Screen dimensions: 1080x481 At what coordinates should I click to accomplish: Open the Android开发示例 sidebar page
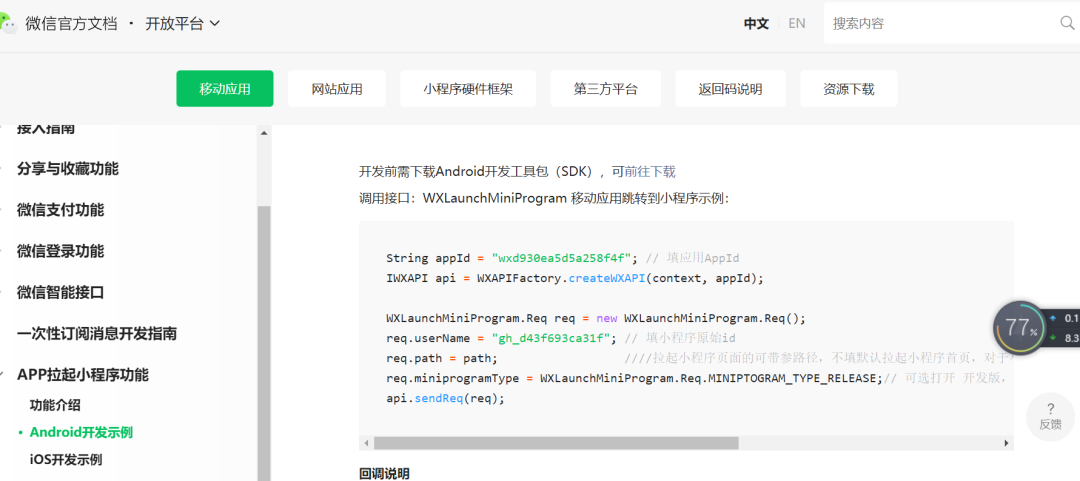click(81, 433)
